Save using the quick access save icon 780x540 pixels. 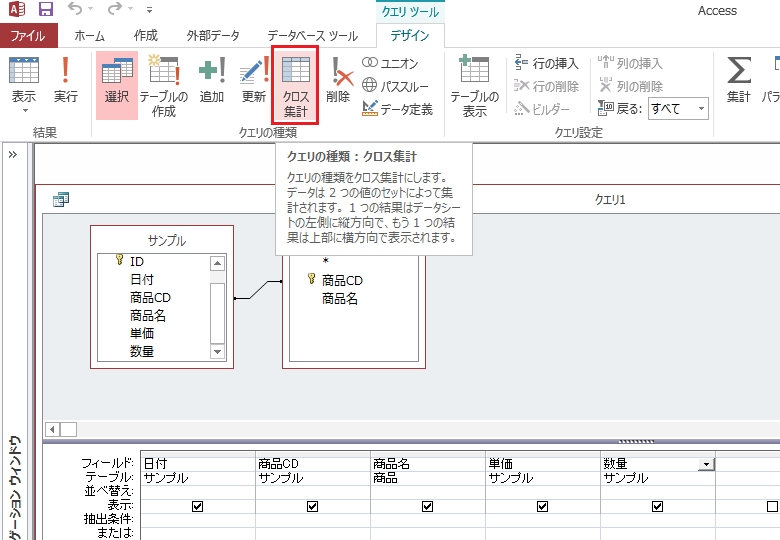46,11
